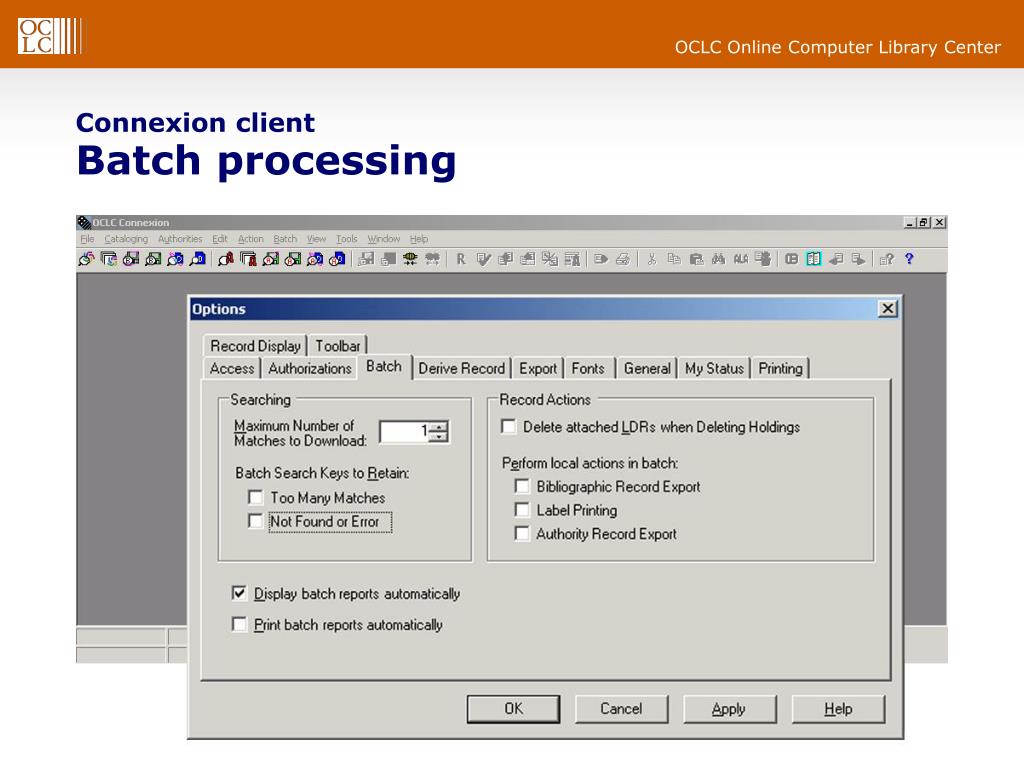Switch to the Authorizations tab
1024x768 pixels.
310,368
